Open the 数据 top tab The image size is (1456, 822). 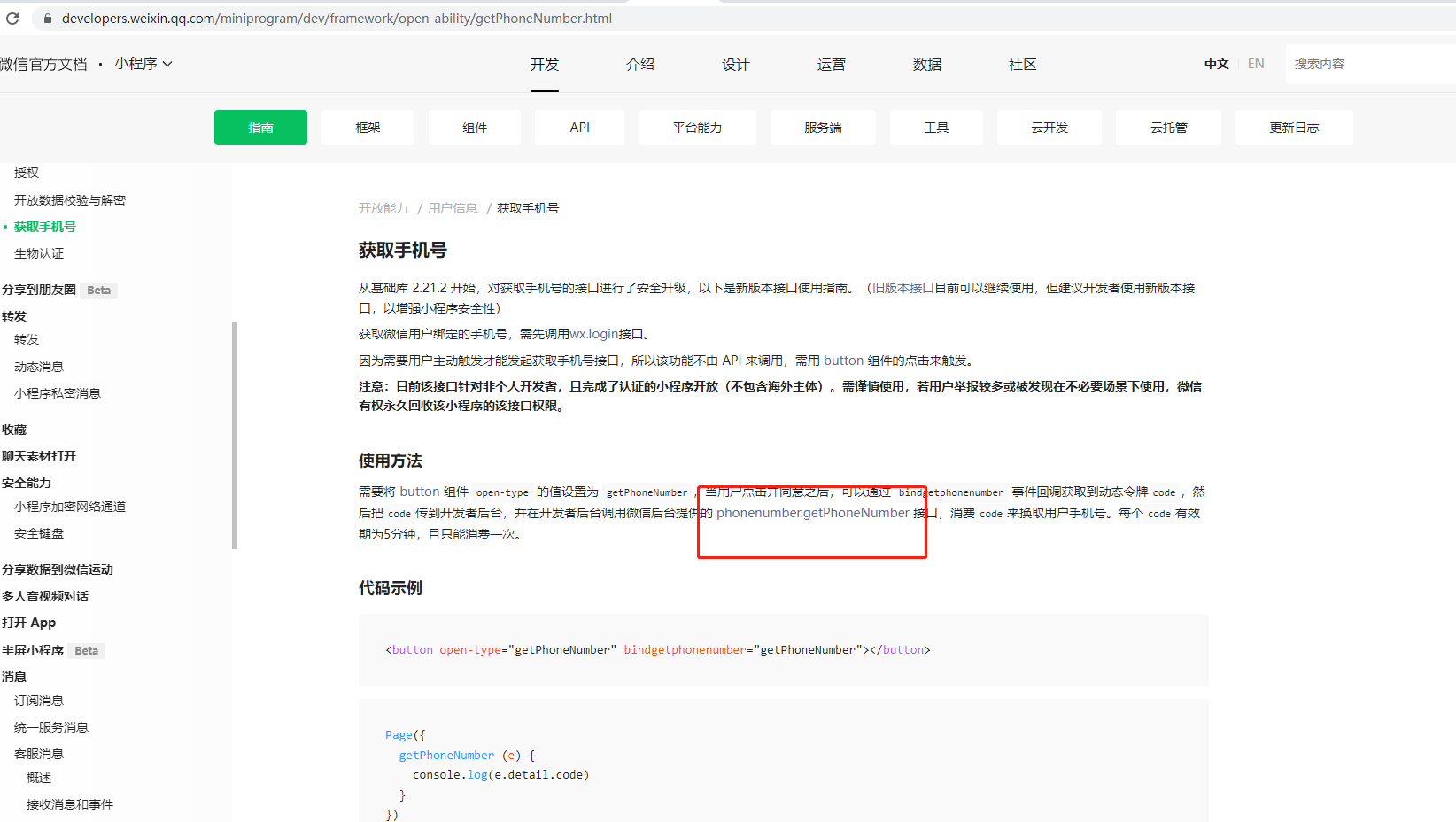927,65
